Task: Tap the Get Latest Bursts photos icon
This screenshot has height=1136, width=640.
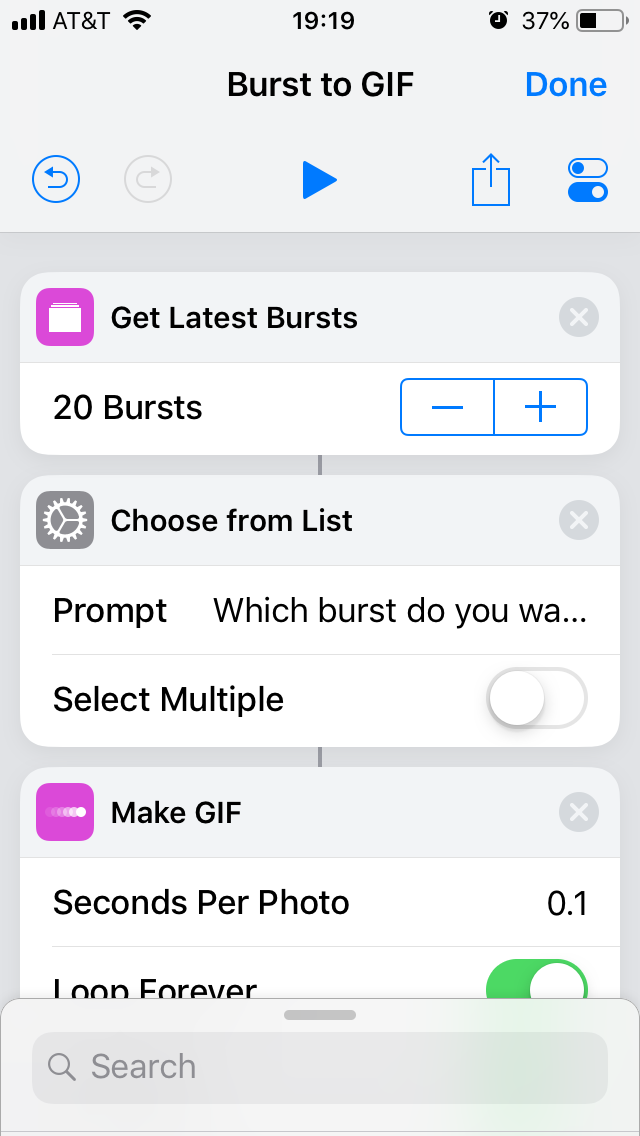Action: coord(65,317)
